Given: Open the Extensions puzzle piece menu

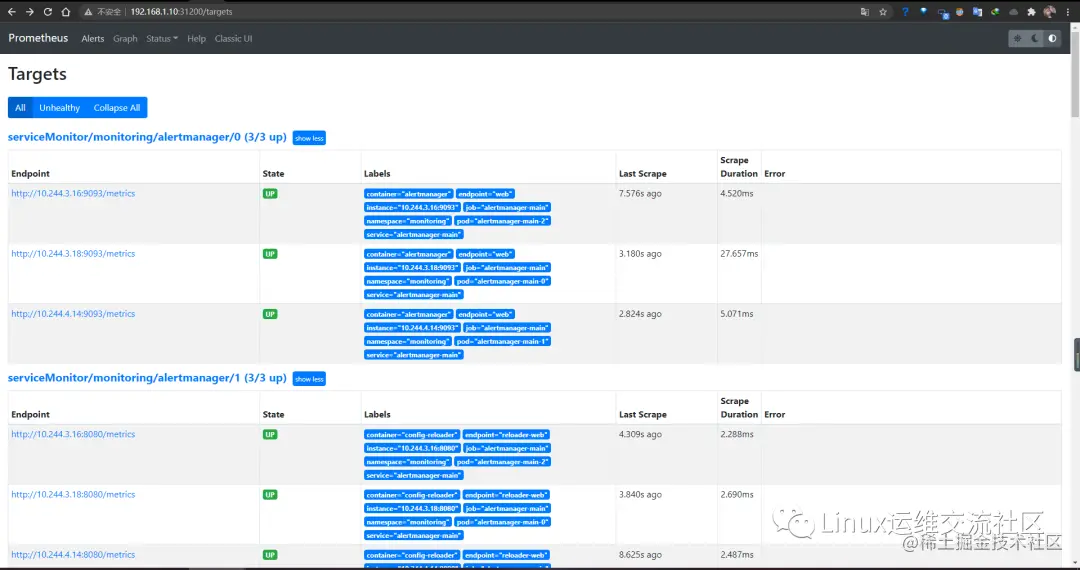Looking at the screenshot, I should point(1031,12).
